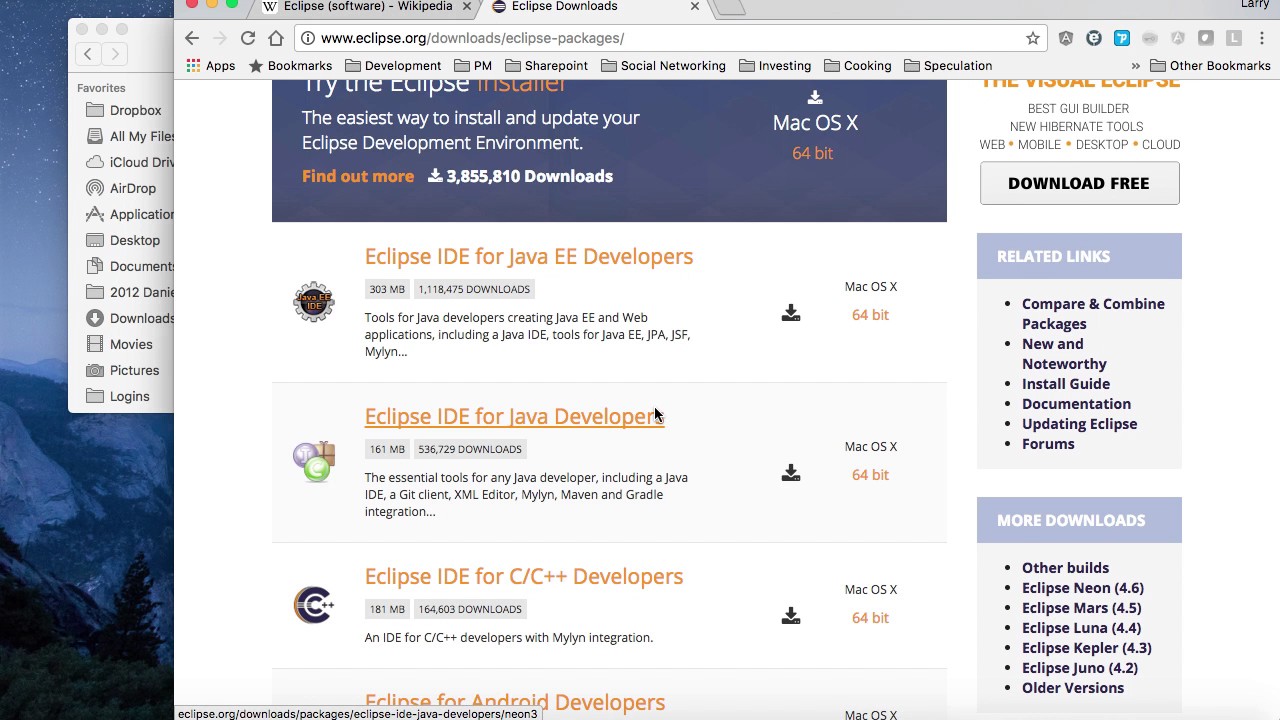Click the Java Developers package logo
The image size is (1280, 720).
click(x=314, y=462)
